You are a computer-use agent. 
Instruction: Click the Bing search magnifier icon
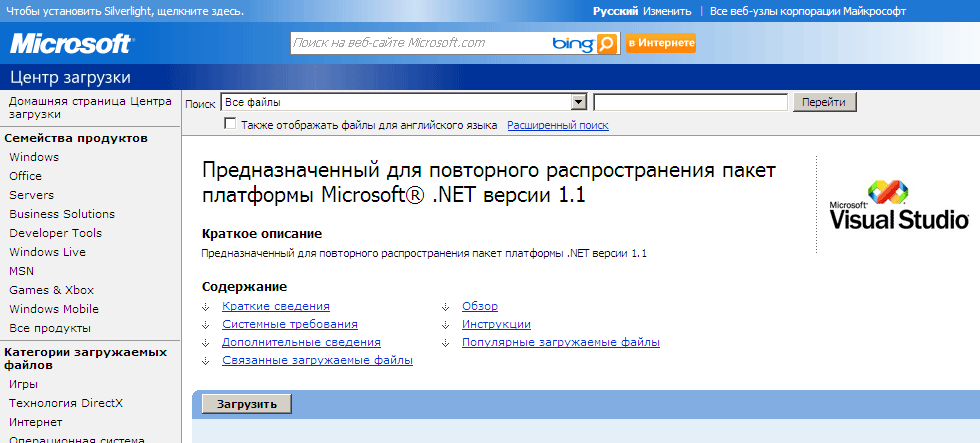(606, 43)
